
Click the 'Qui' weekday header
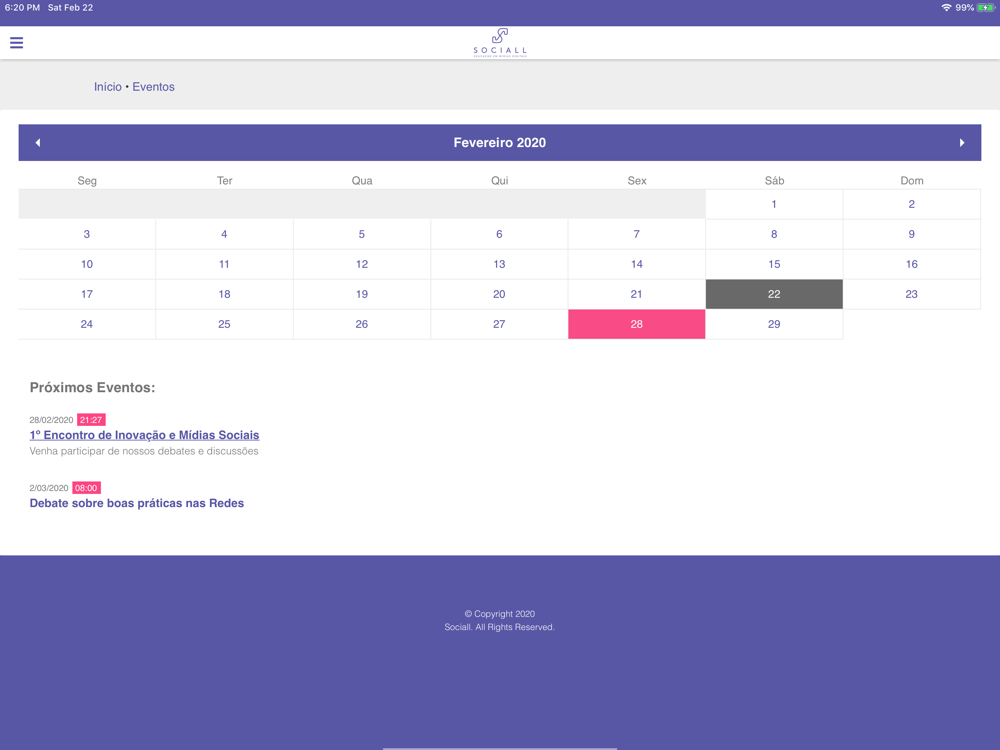pyautogui.click(x=499, y=180)
